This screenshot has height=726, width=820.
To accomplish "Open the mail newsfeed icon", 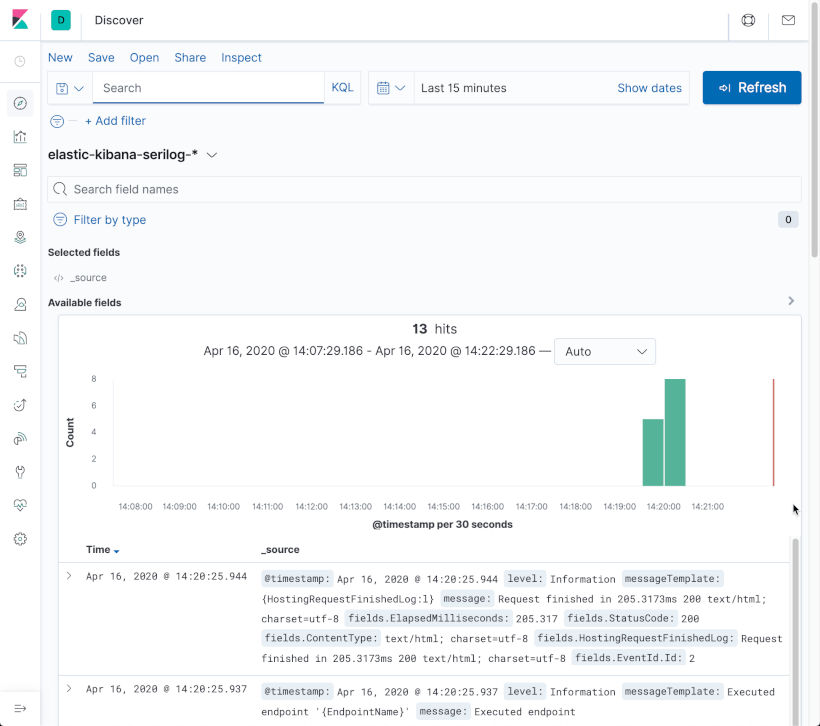I will point(788,20).
